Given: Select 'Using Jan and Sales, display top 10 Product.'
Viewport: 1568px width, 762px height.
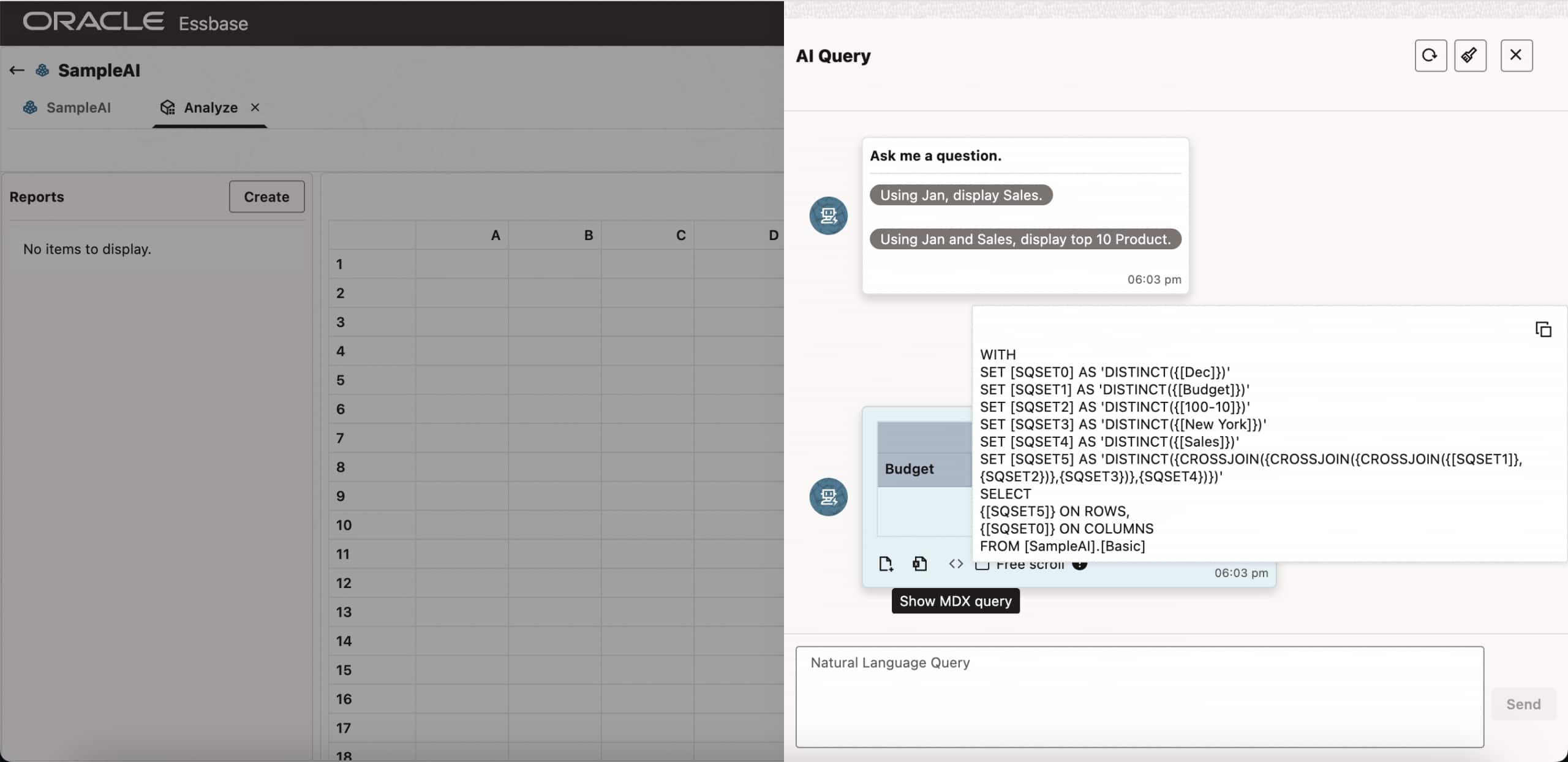Looking at the screenshot, I should [1025, 239].
